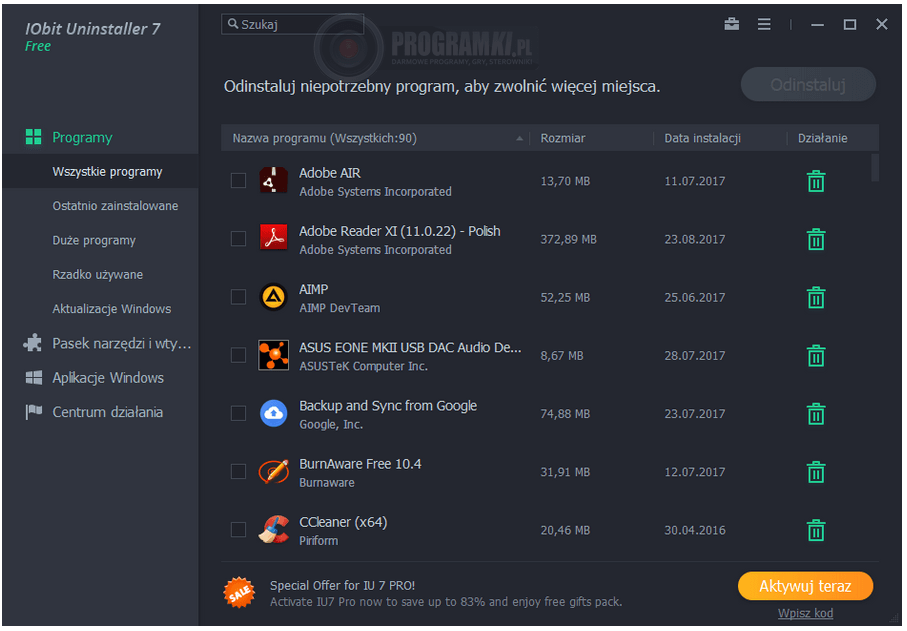
Task: Open Ostatnio zainstalowane list
Action: (x=115, y=206)
